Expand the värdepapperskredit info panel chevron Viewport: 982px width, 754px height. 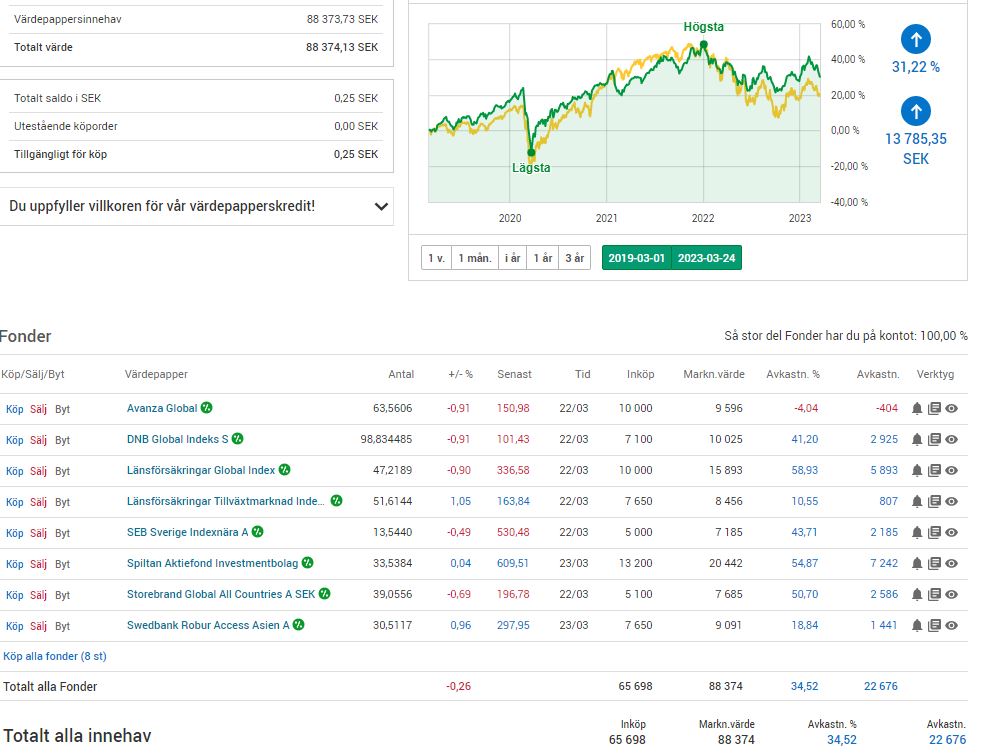point(381,207)
